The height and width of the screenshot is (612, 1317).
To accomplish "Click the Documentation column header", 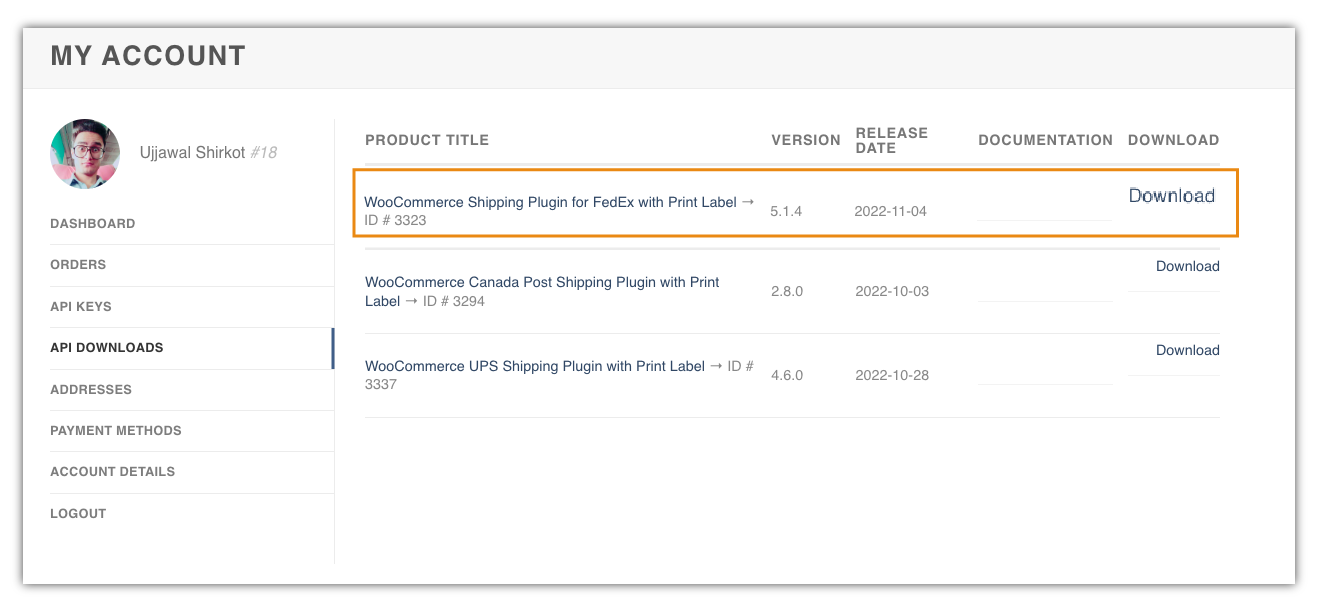I will [1045, 140].
